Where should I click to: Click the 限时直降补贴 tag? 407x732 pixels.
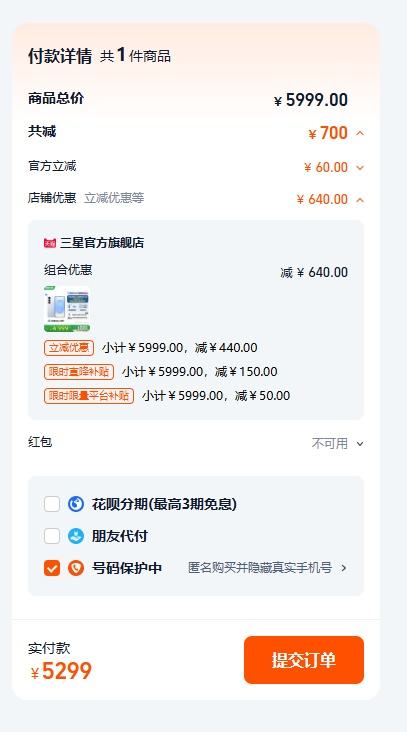pos(79,372)
